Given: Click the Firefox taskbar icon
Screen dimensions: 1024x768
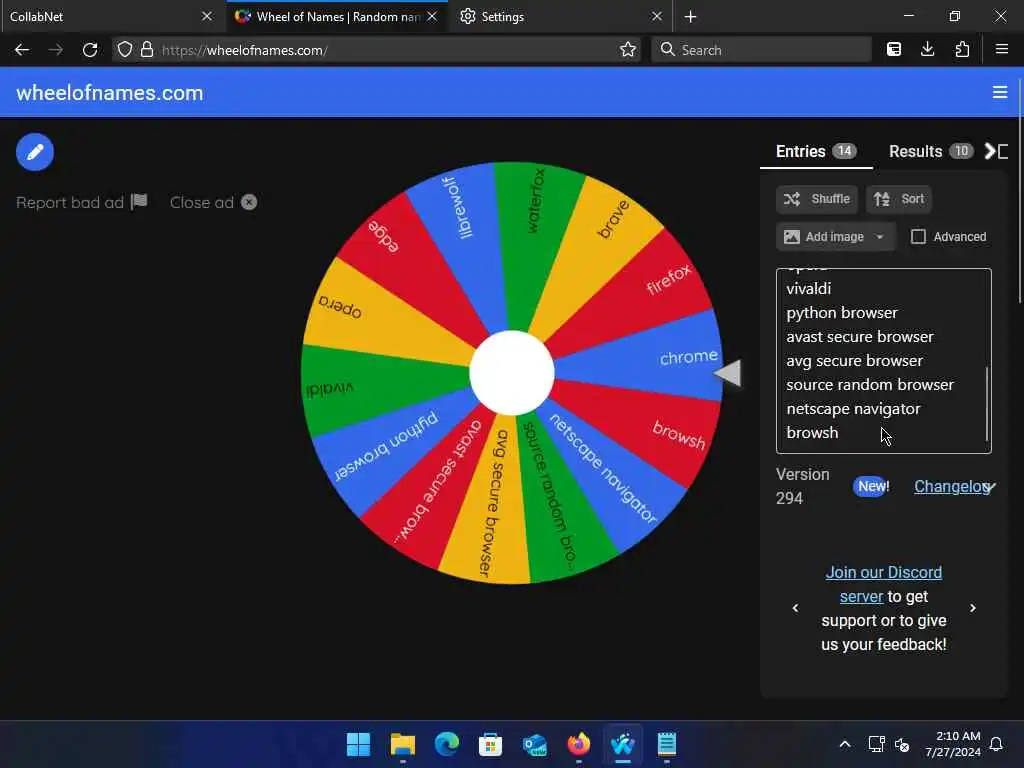Looking at the screenshot, I should pyautogui.click(x=579, y=744).
